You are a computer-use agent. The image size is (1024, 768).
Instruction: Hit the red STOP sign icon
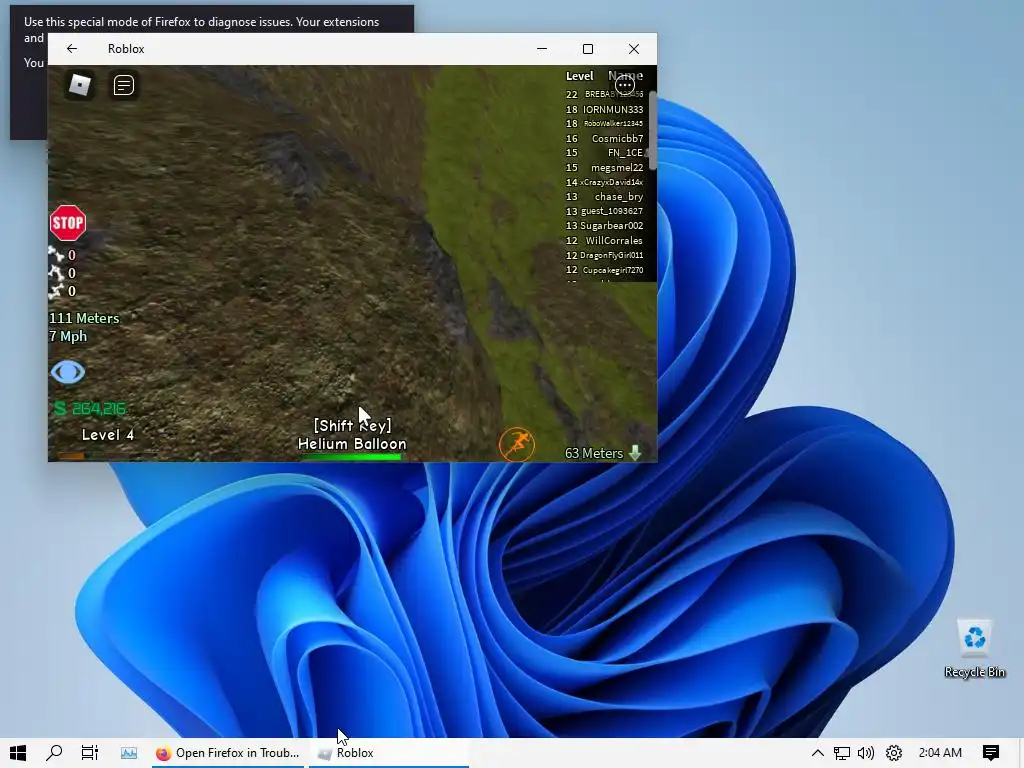click(x=68, y=223)
